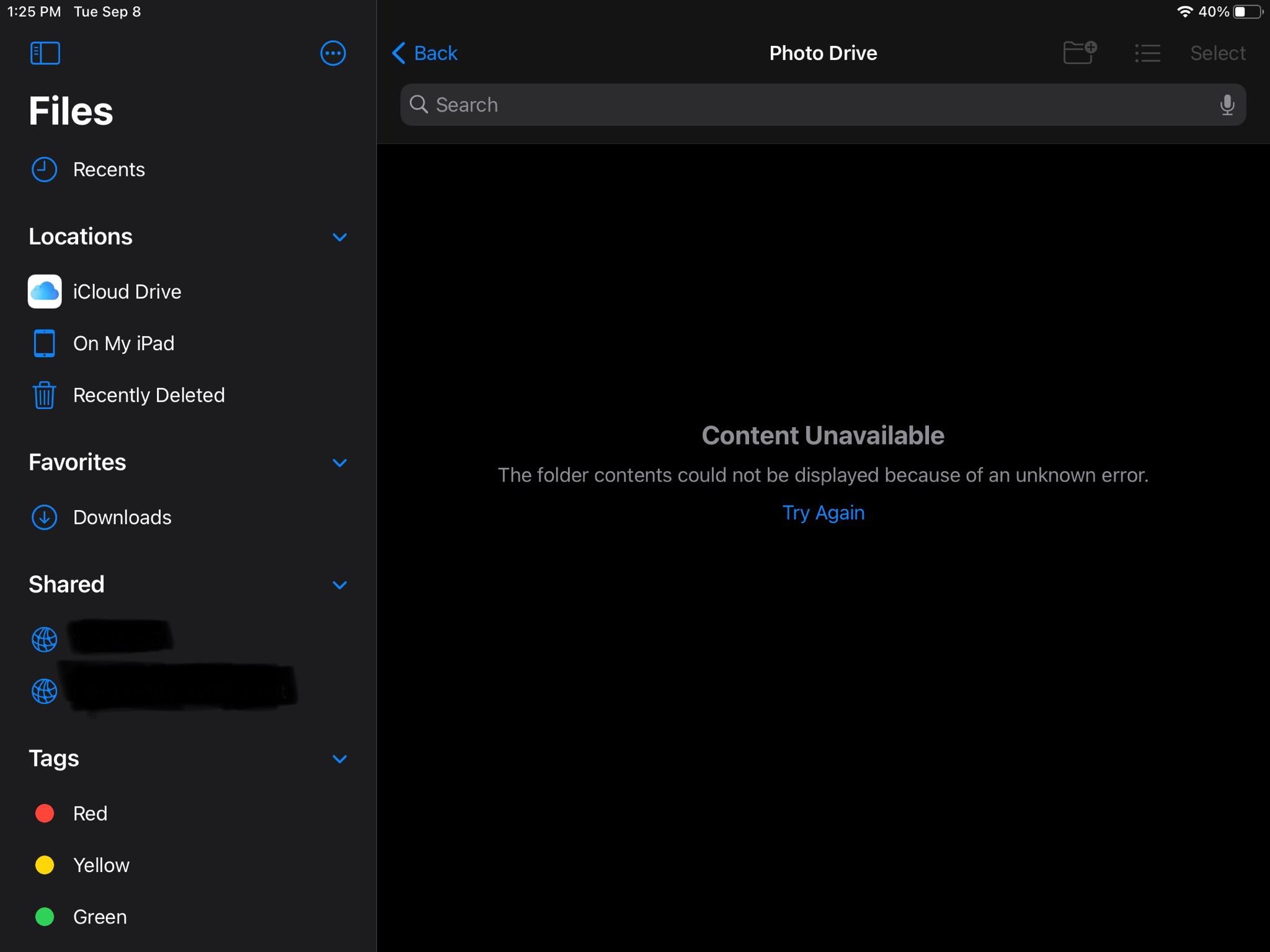Open iCloud Drive location
Screen dimensions: 1270x952
point(127,292)
